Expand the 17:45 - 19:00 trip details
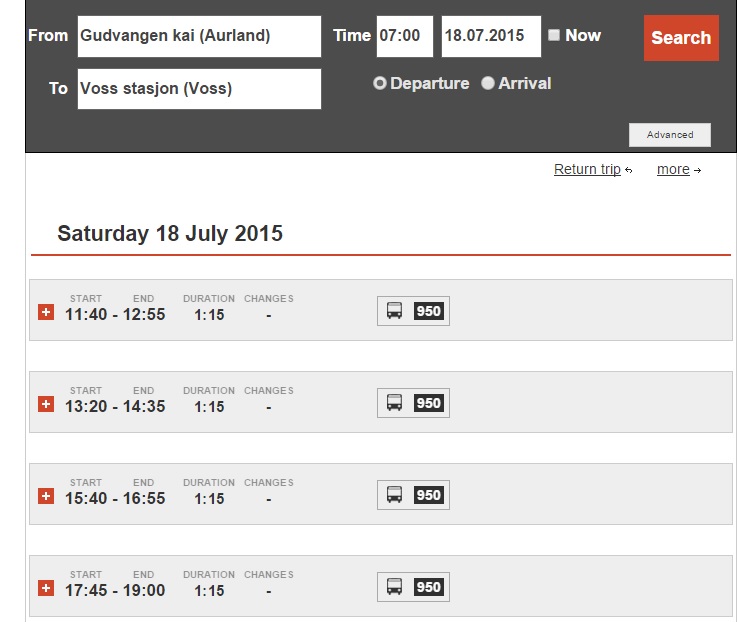The height and width of the screenshot is (622, 740). (45, 589)
